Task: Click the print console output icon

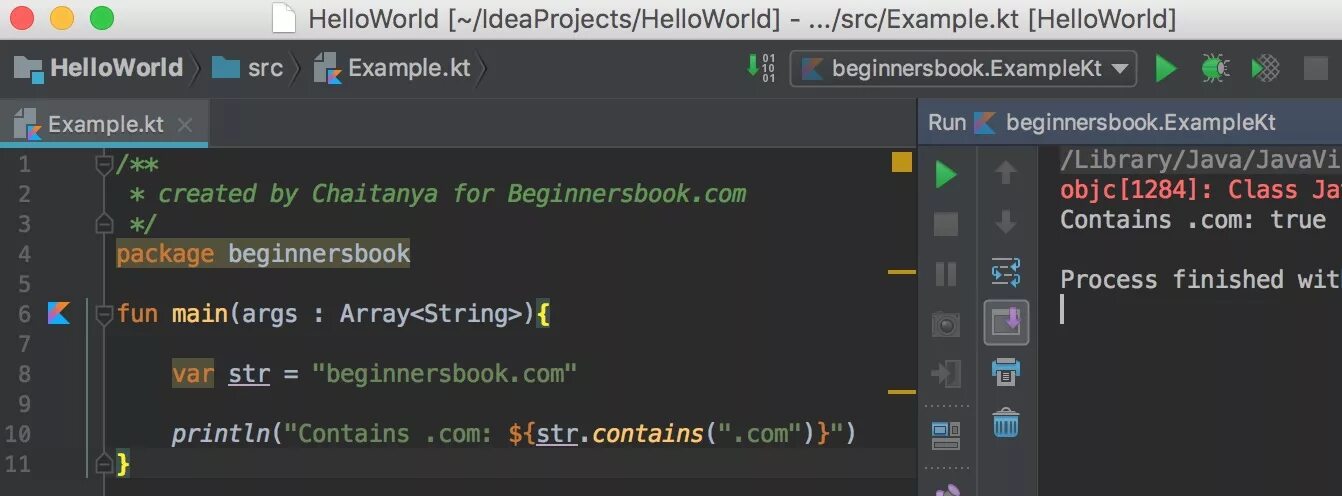Action: click(x=1006, y=373)
